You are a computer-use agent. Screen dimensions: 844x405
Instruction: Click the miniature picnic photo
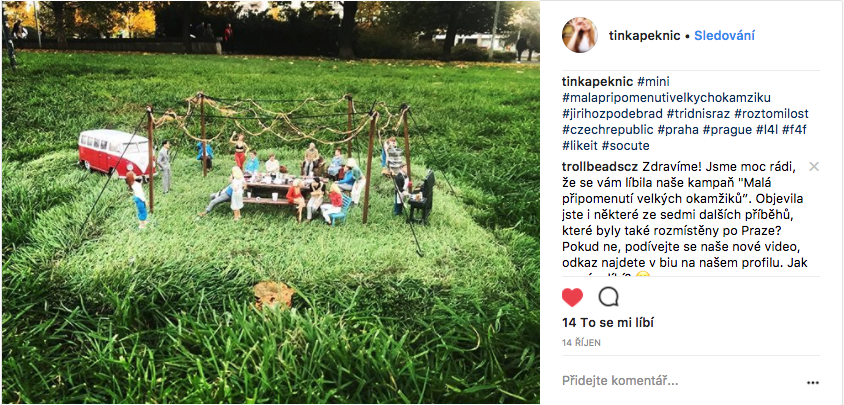pyautogui.click(x=270, y=200)
